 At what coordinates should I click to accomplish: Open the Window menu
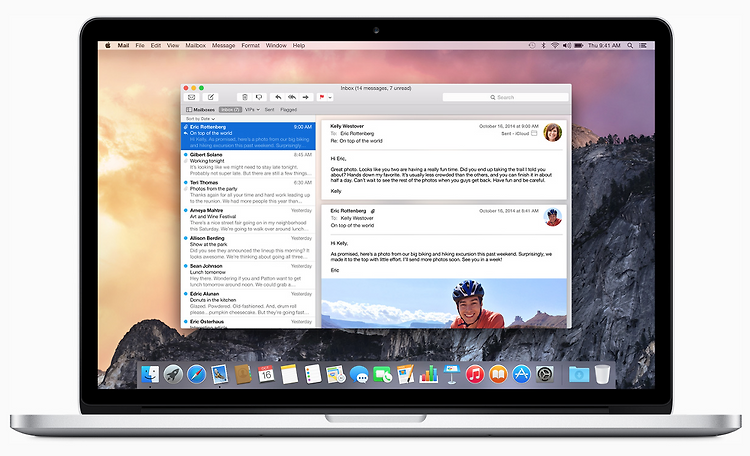pos(276,45)
